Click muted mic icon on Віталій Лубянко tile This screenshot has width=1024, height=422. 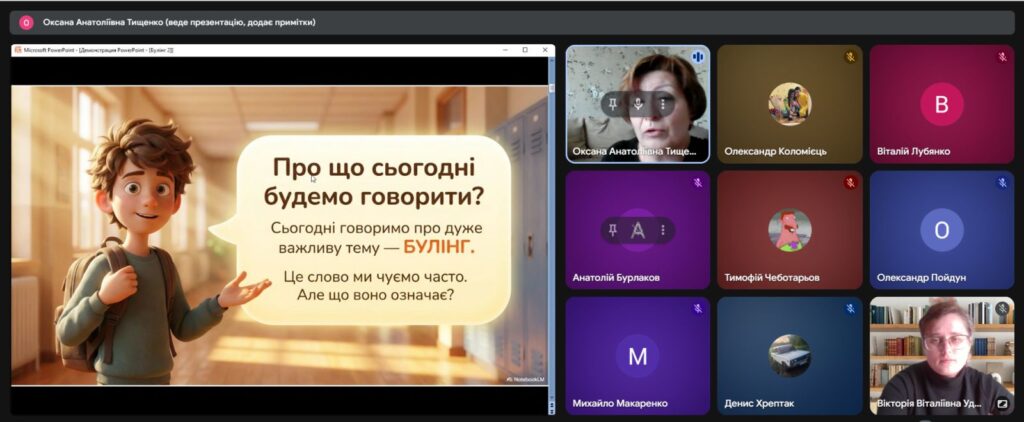[1002, 57]
